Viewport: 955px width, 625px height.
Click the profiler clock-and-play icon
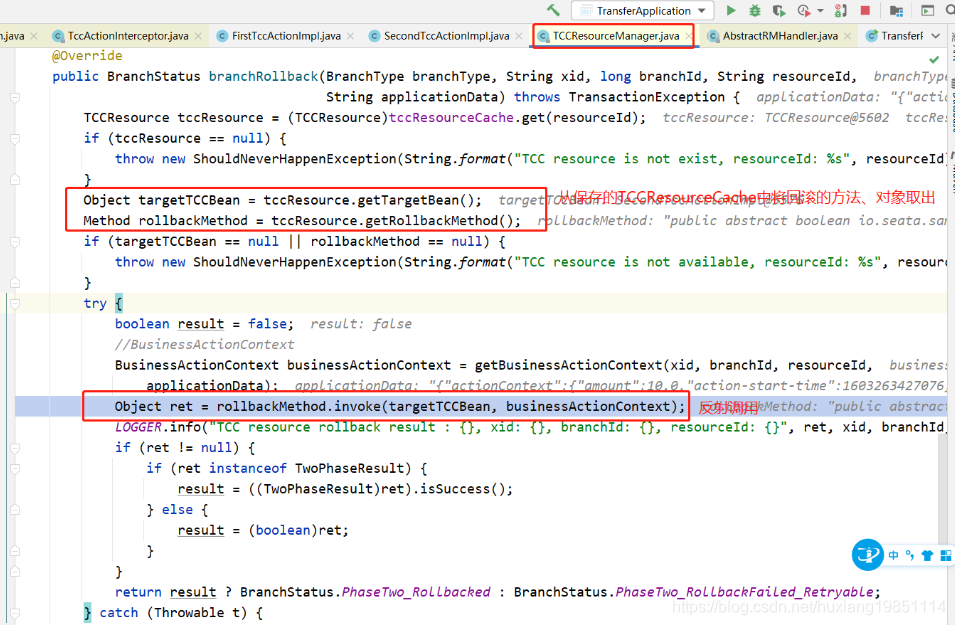tap(803, 10)
